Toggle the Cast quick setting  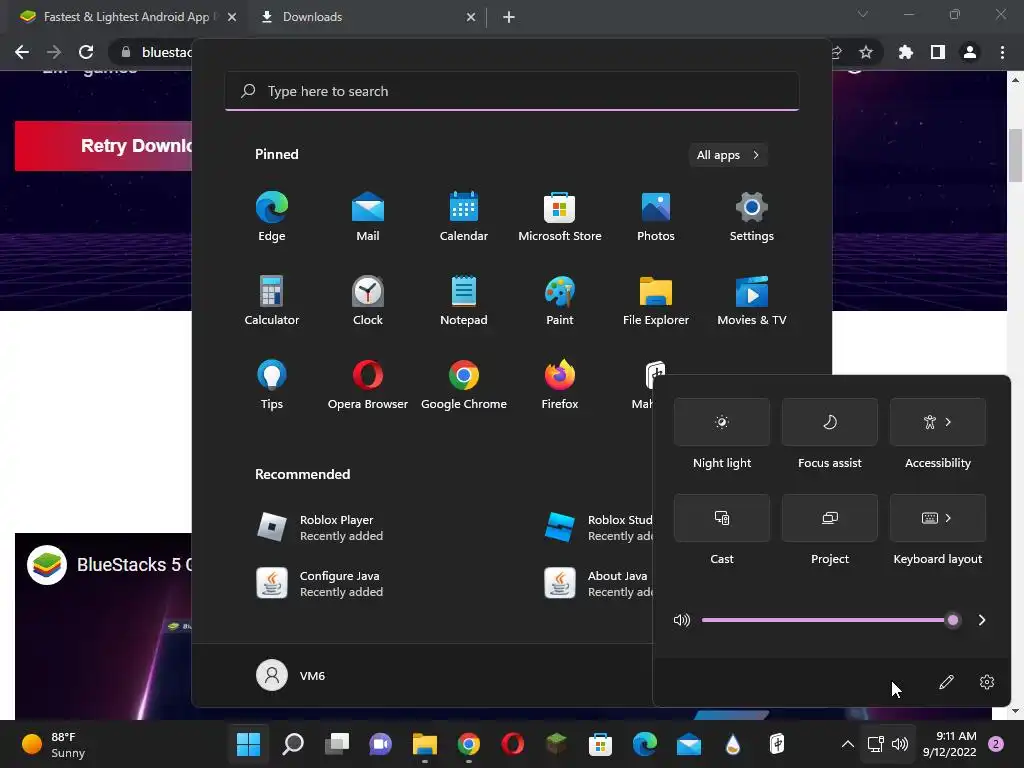(722, 518)
